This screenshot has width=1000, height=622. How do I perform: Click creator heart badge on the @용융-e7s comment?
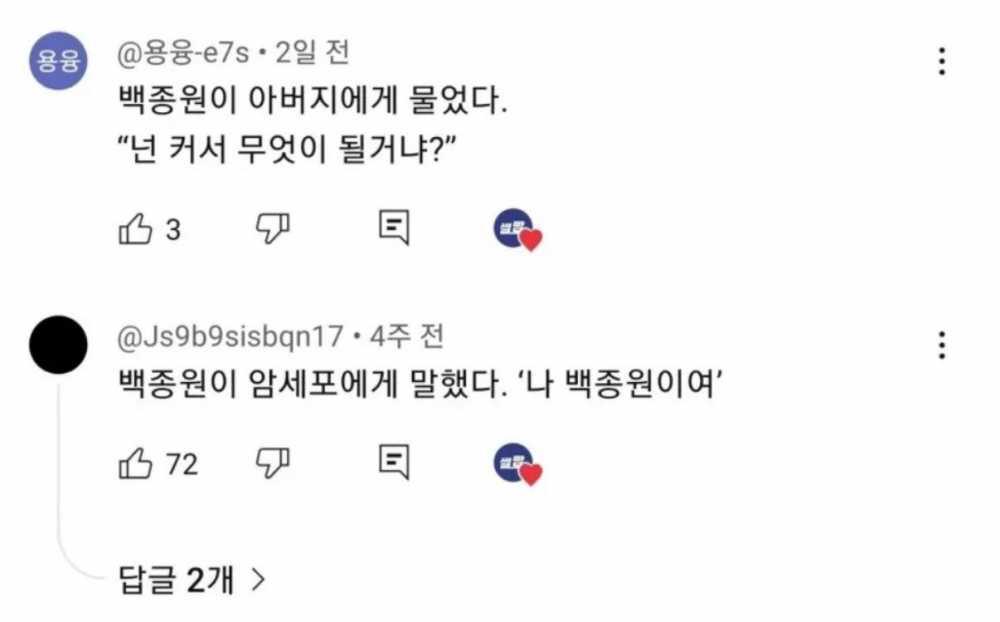516,231
